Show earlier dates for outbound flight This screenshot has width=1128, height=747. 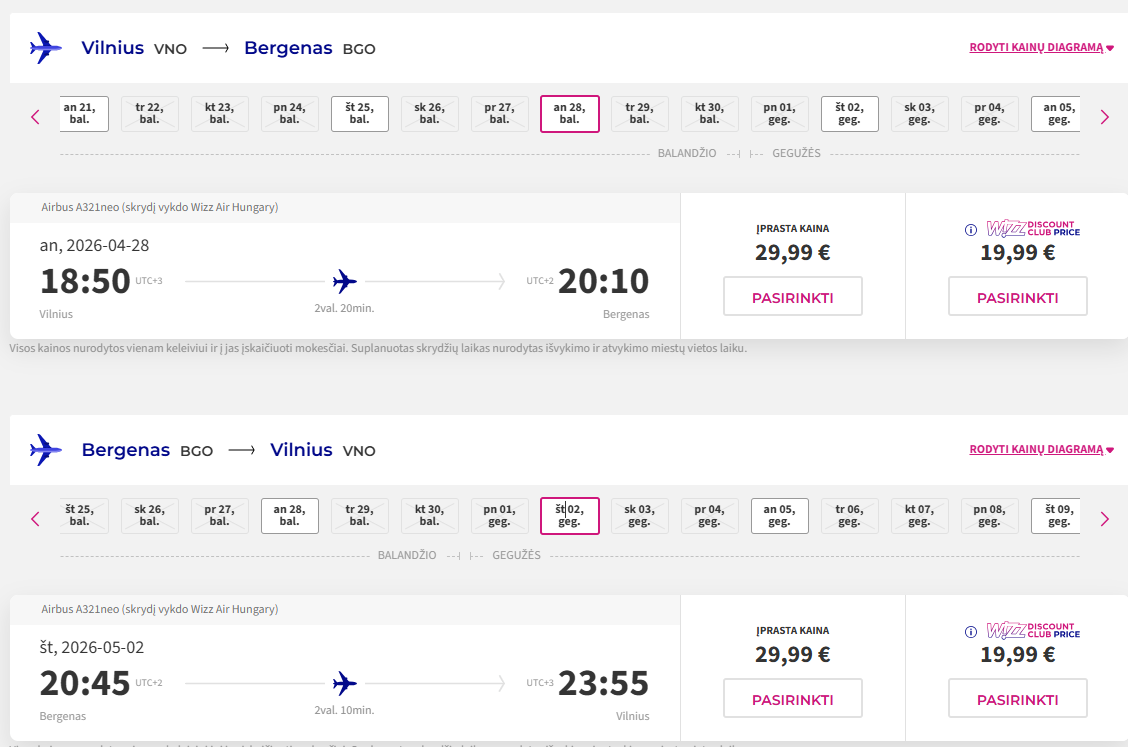pyautogui.click(x=36, y=117)
